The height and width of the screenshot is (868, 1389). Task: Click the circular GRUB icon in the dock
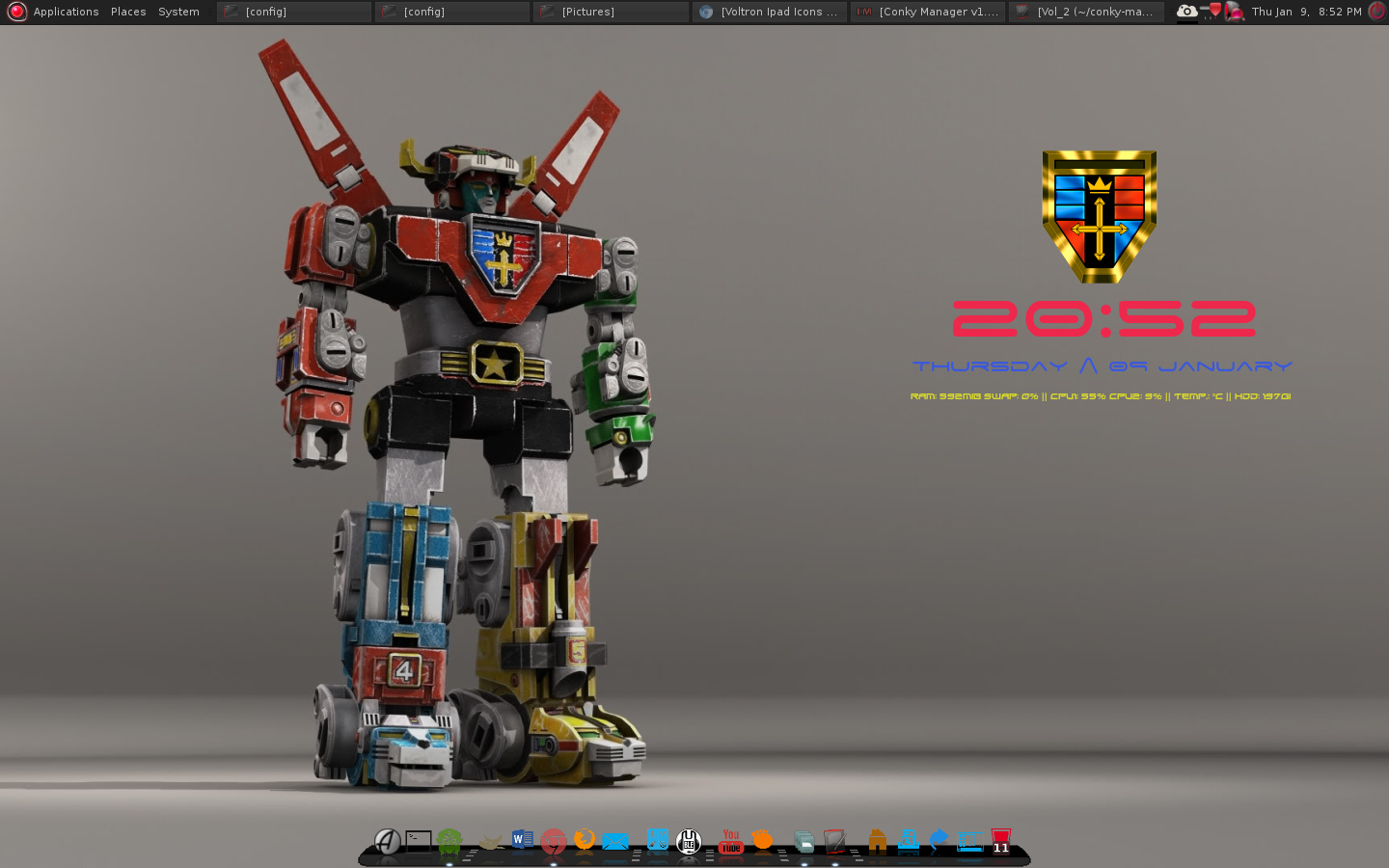pos(688,839)
